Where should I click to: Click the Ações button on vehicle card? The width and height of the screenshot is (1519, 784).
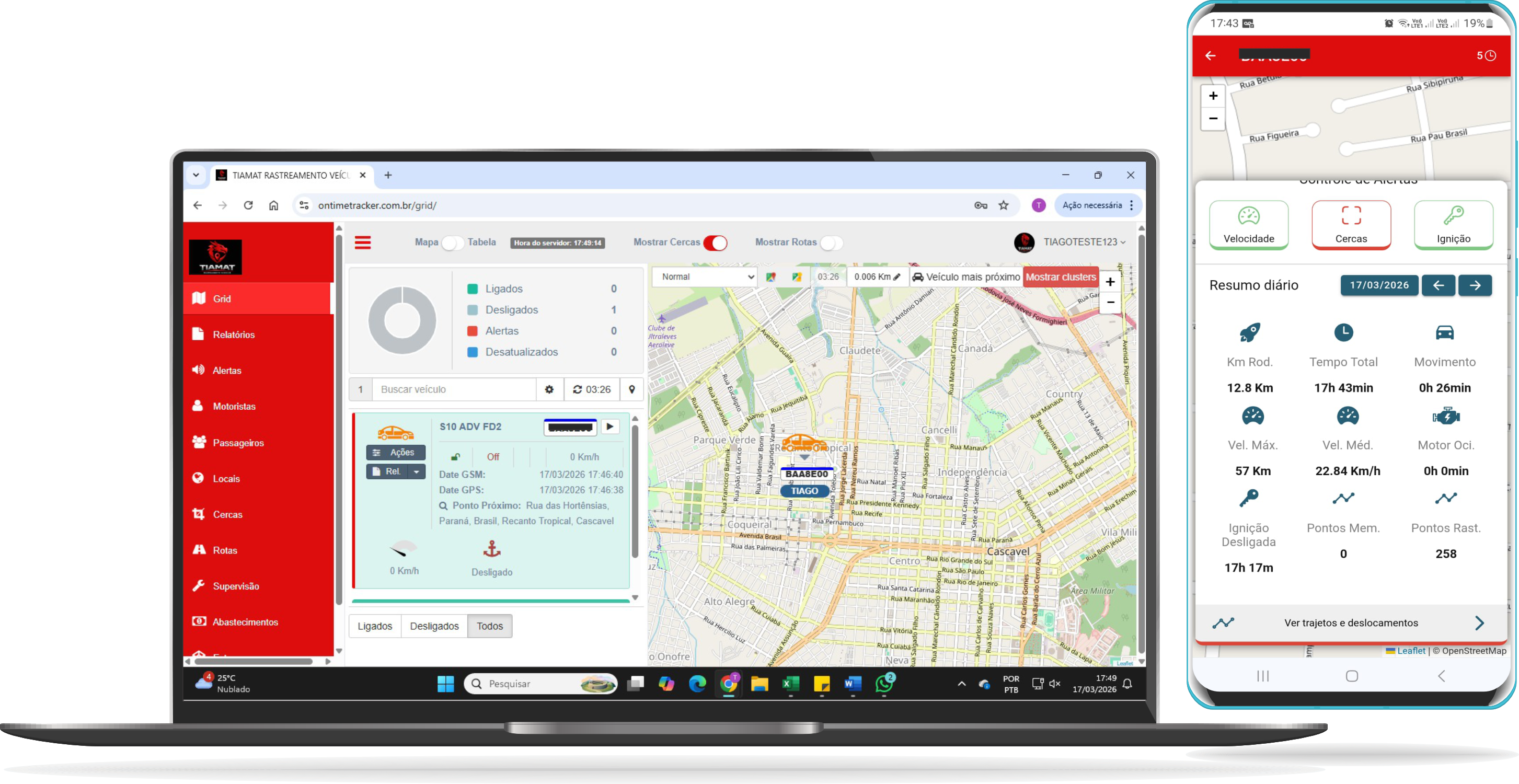(396, 452)
